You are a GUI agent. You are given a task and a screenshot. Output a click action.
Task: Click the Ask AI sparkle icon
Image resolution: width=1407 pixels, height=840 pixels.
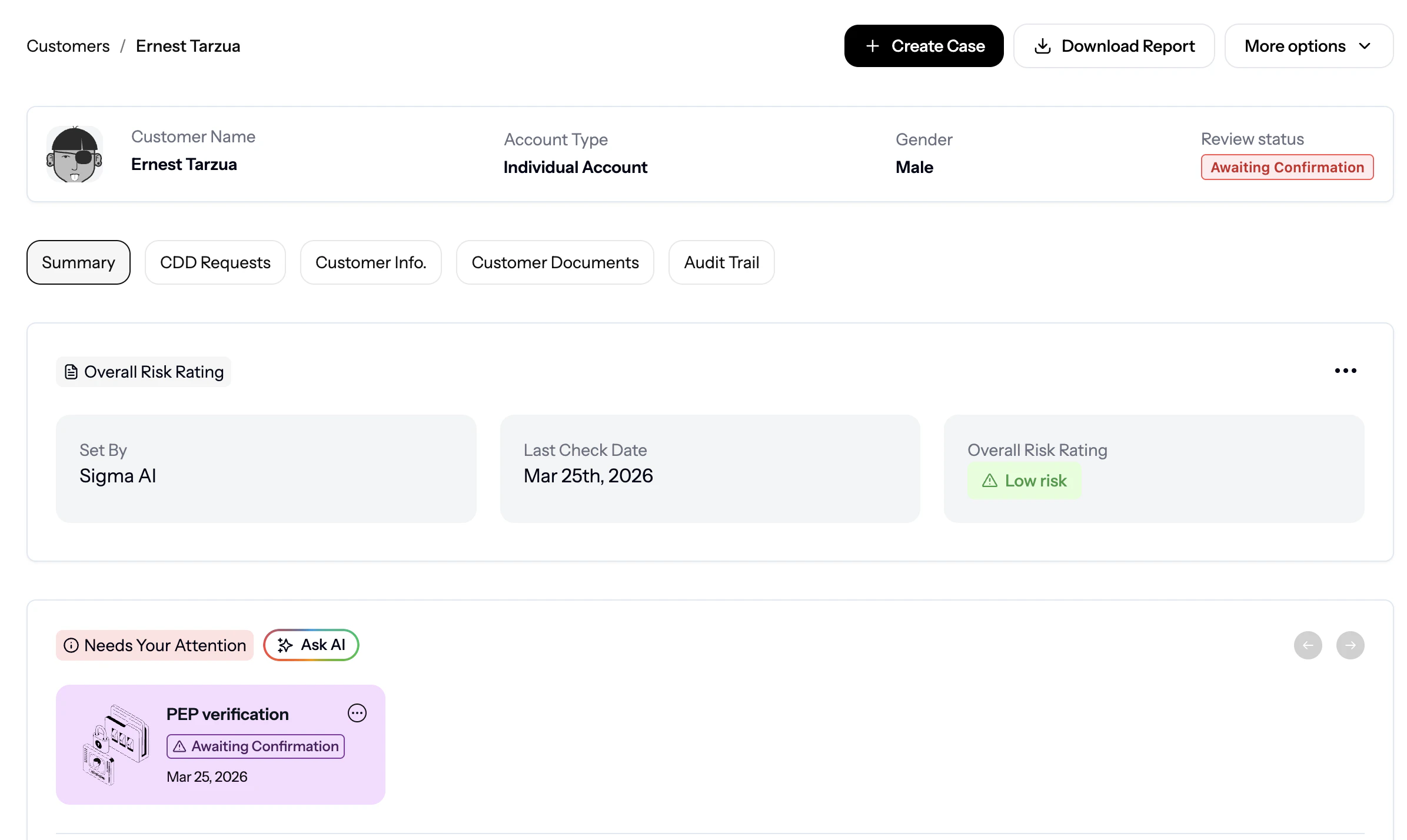(x=285, y=645)
